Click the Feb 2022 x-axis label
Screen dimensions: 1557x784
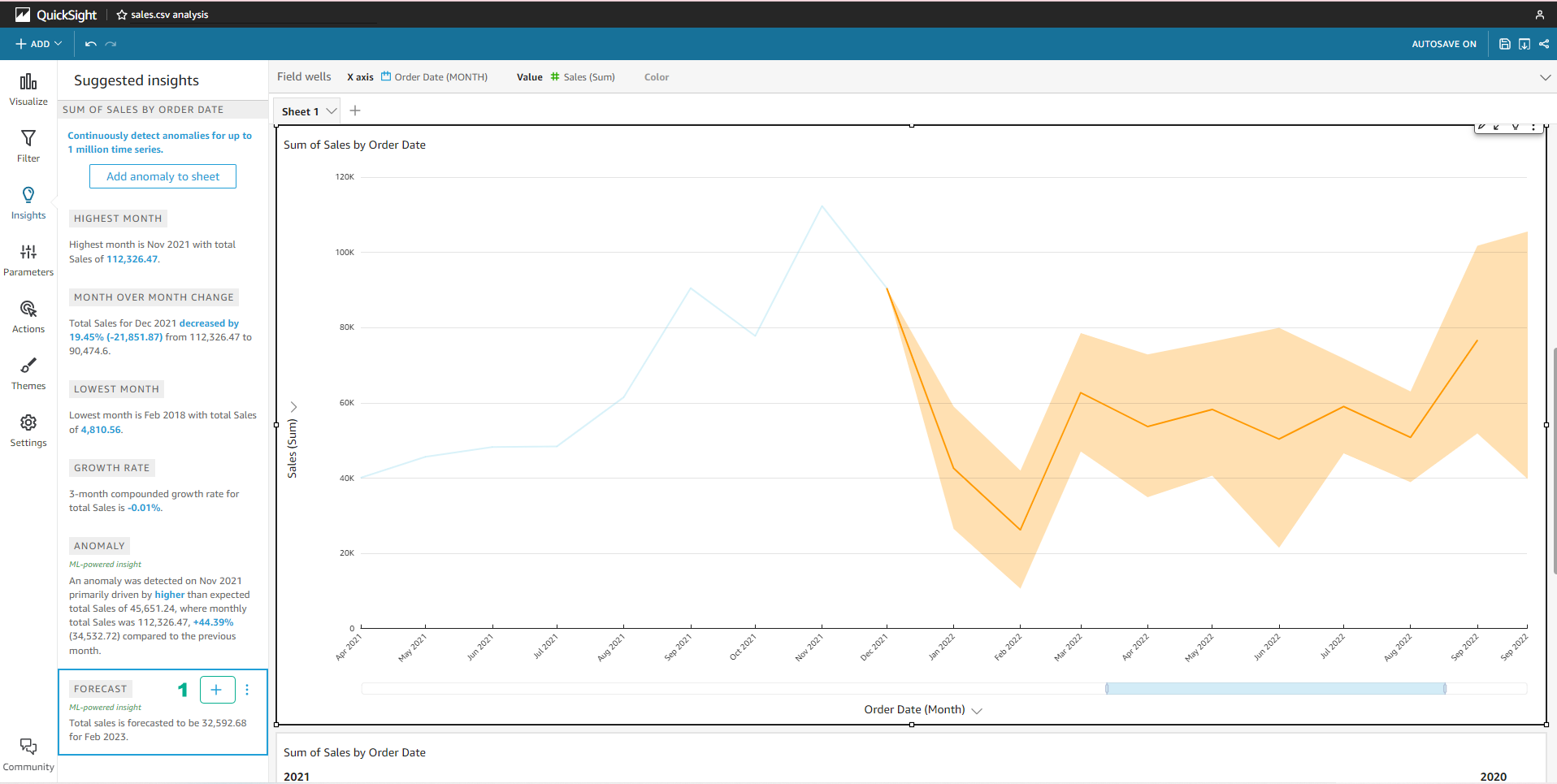1008,648
